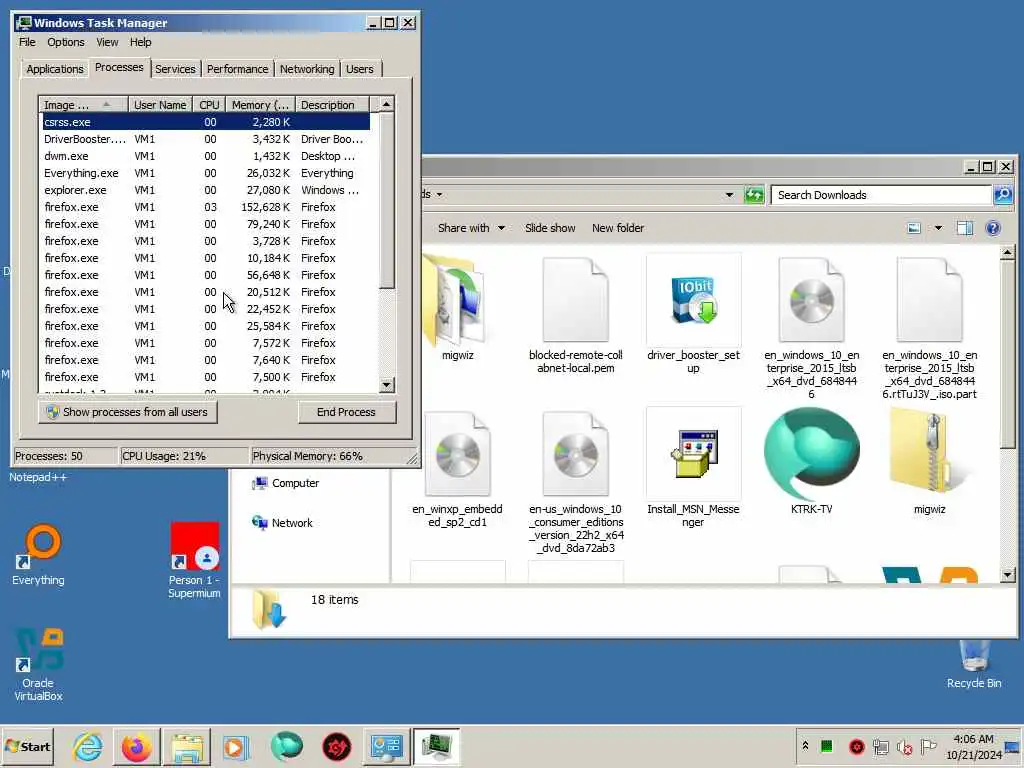Screen dimensions: 1024x768
Task: Select the explorer.exe process row
Action: point(206,190)
